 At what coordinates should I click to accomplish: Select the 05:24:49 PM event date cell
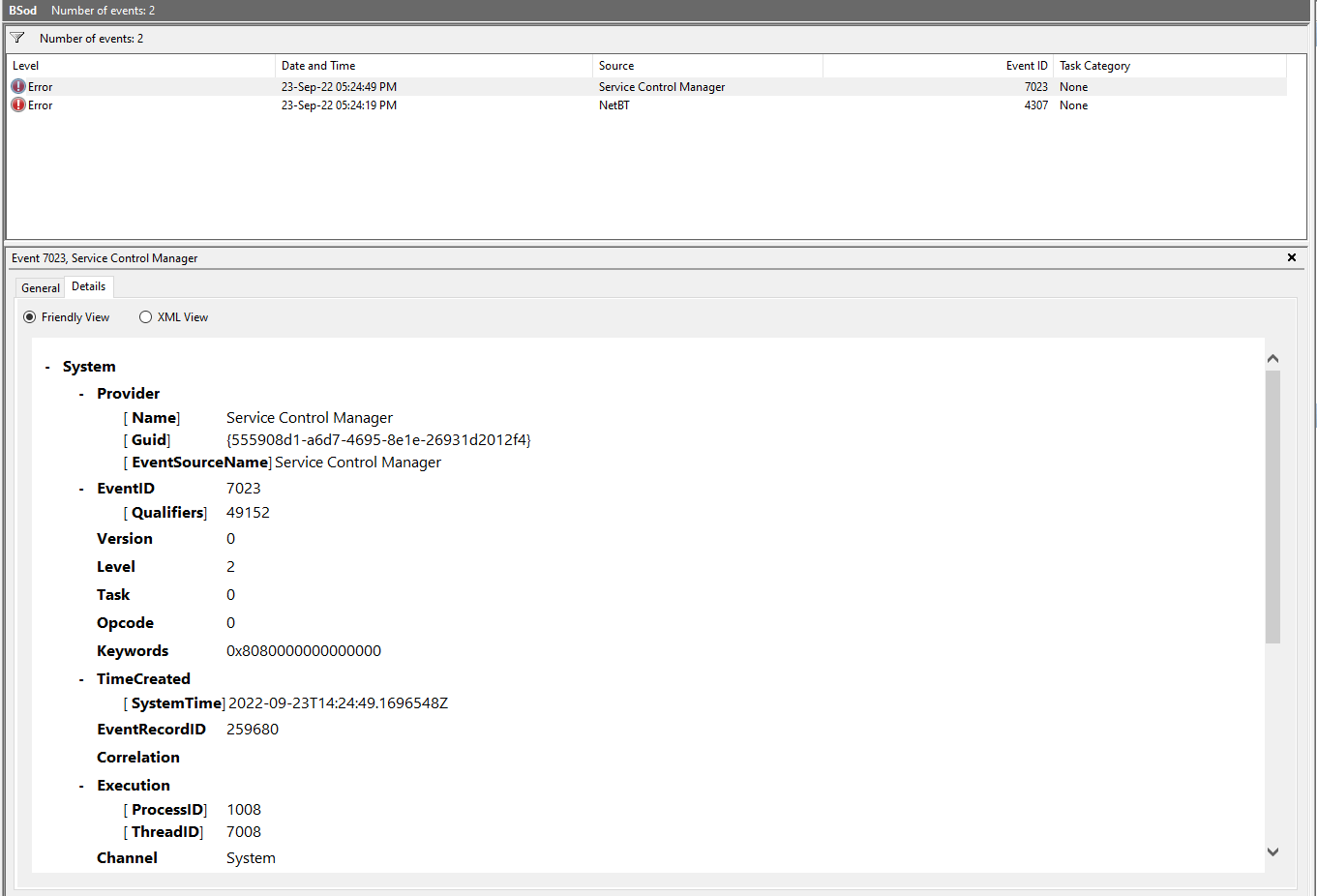tap(339, 87)
